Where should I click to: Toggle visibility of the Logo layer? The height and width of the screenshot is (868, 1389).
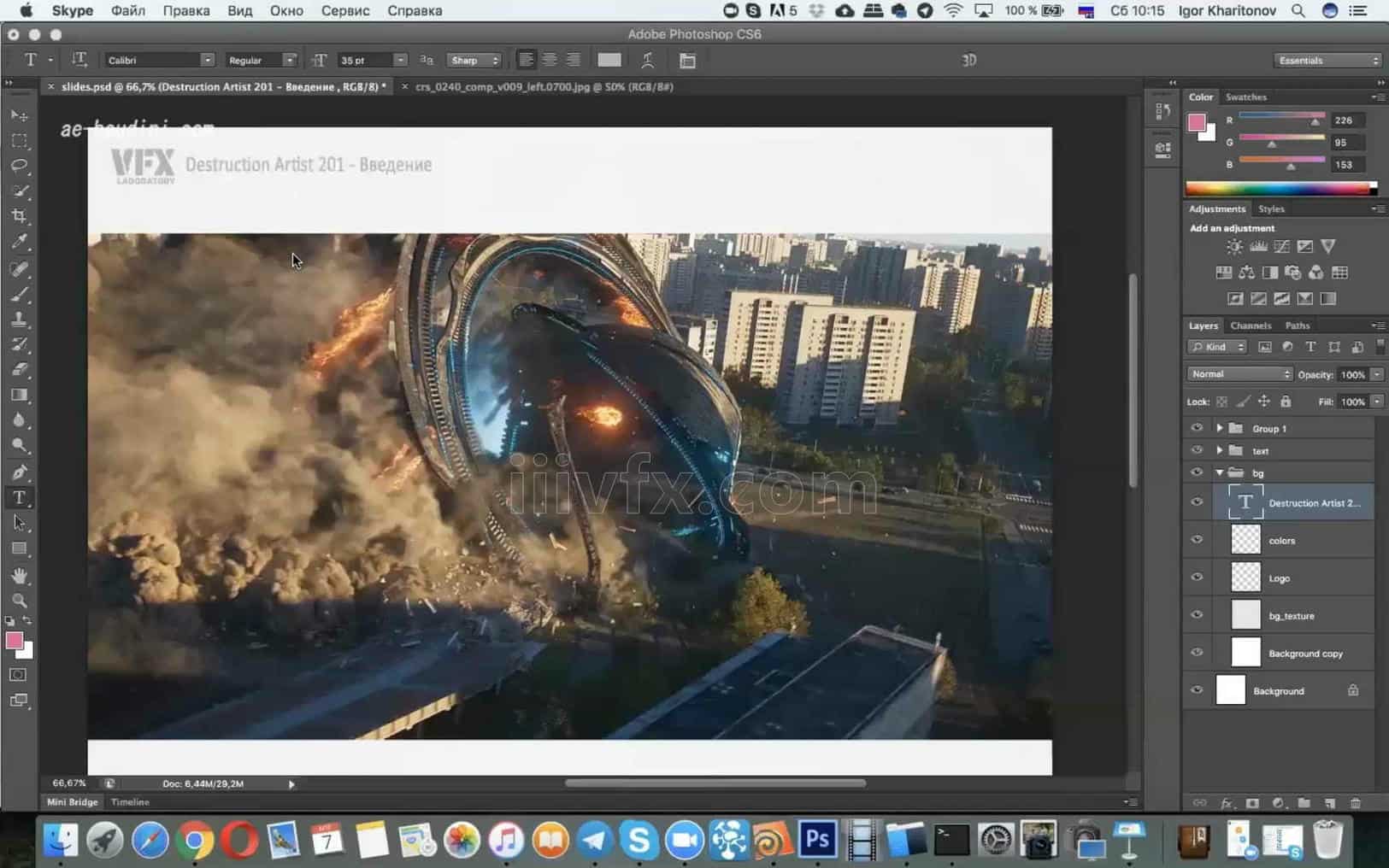pos(1197,578)
